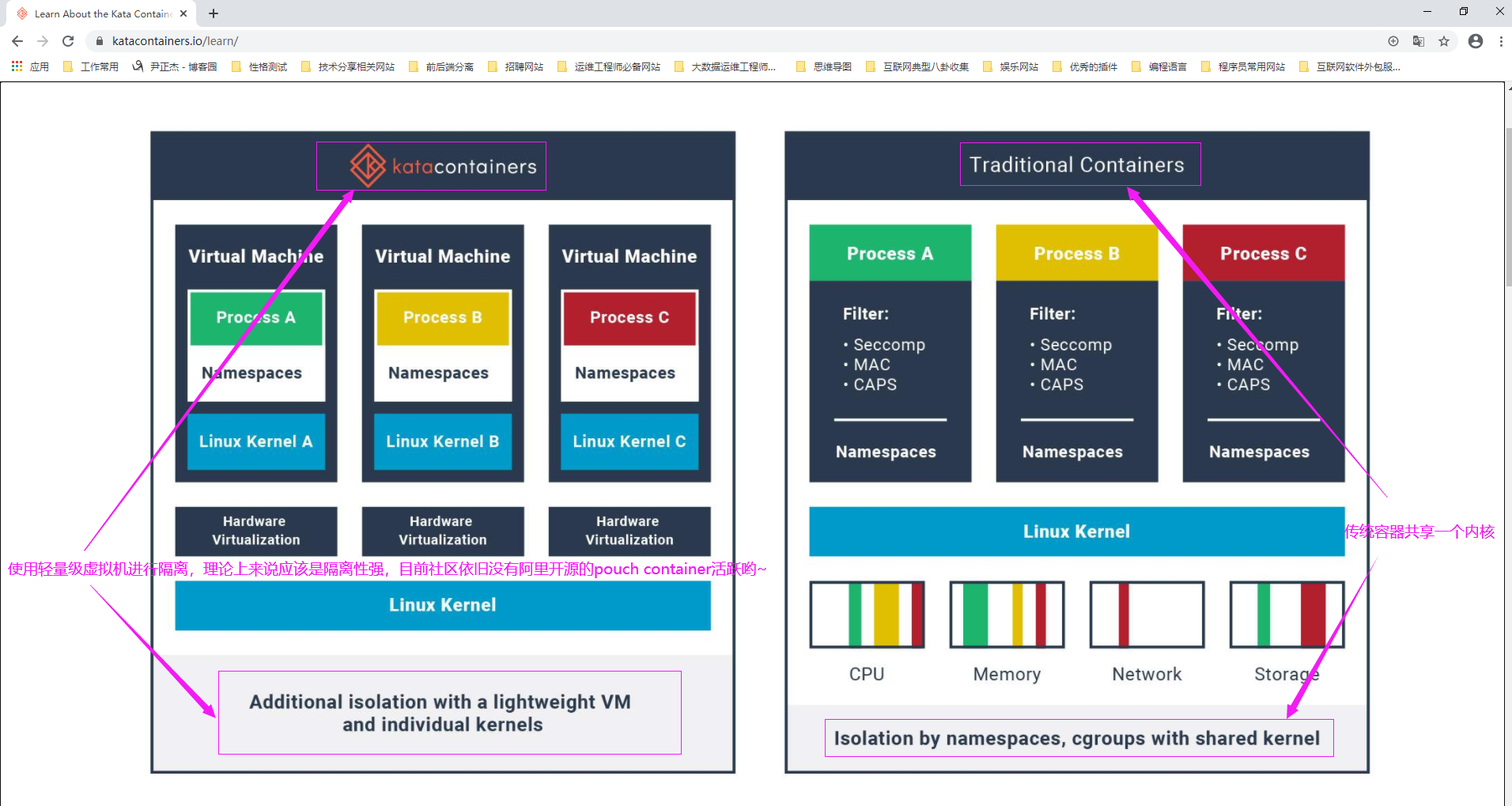
Task: Open a new browser tab
Action: point(214,13)
